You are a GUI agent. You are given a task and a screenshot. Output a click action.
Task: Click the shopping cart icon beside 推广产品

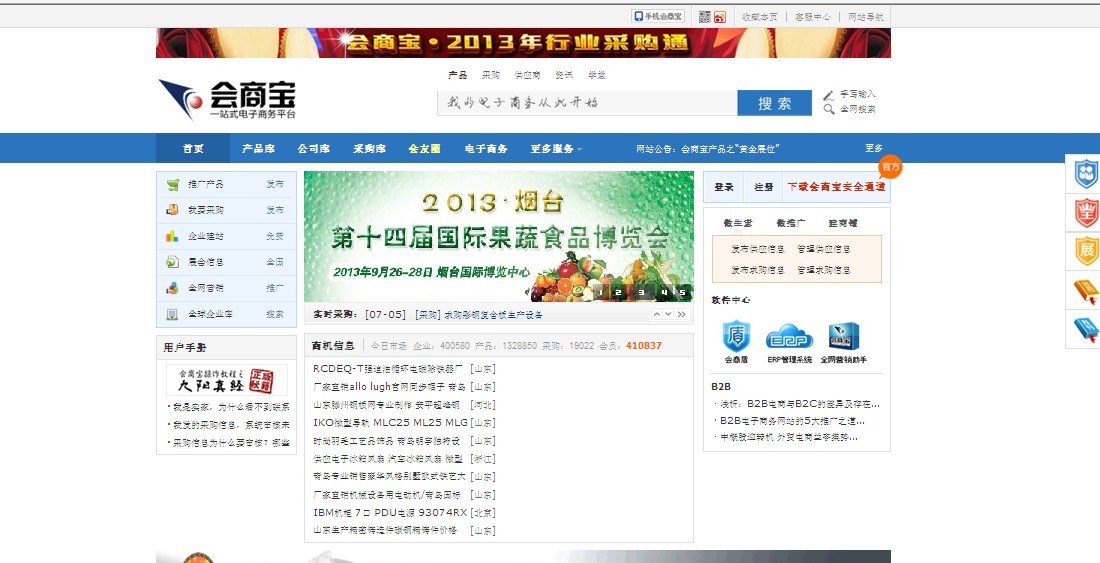[x=173, y=184]
